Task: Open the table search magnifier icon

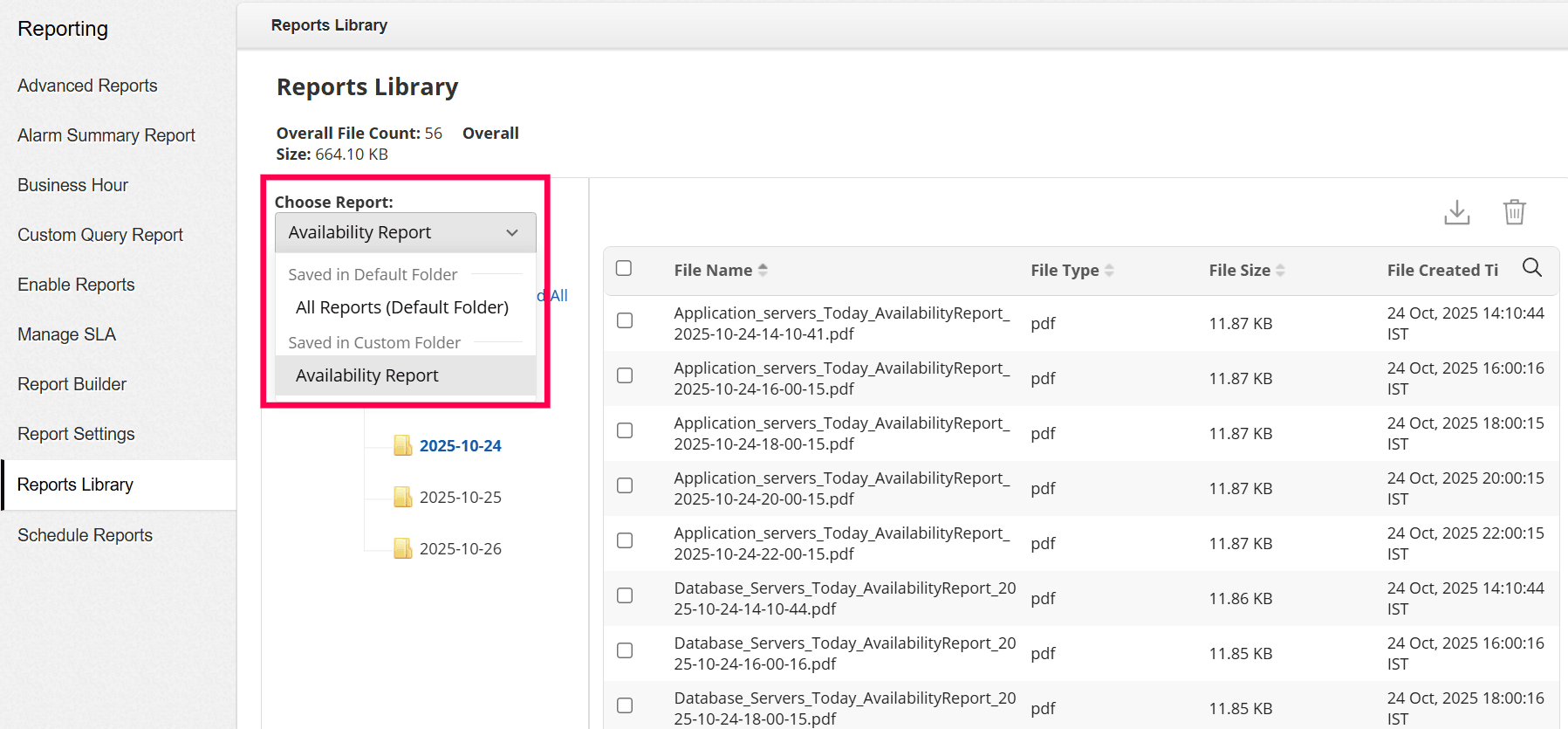Action: 1531,268
